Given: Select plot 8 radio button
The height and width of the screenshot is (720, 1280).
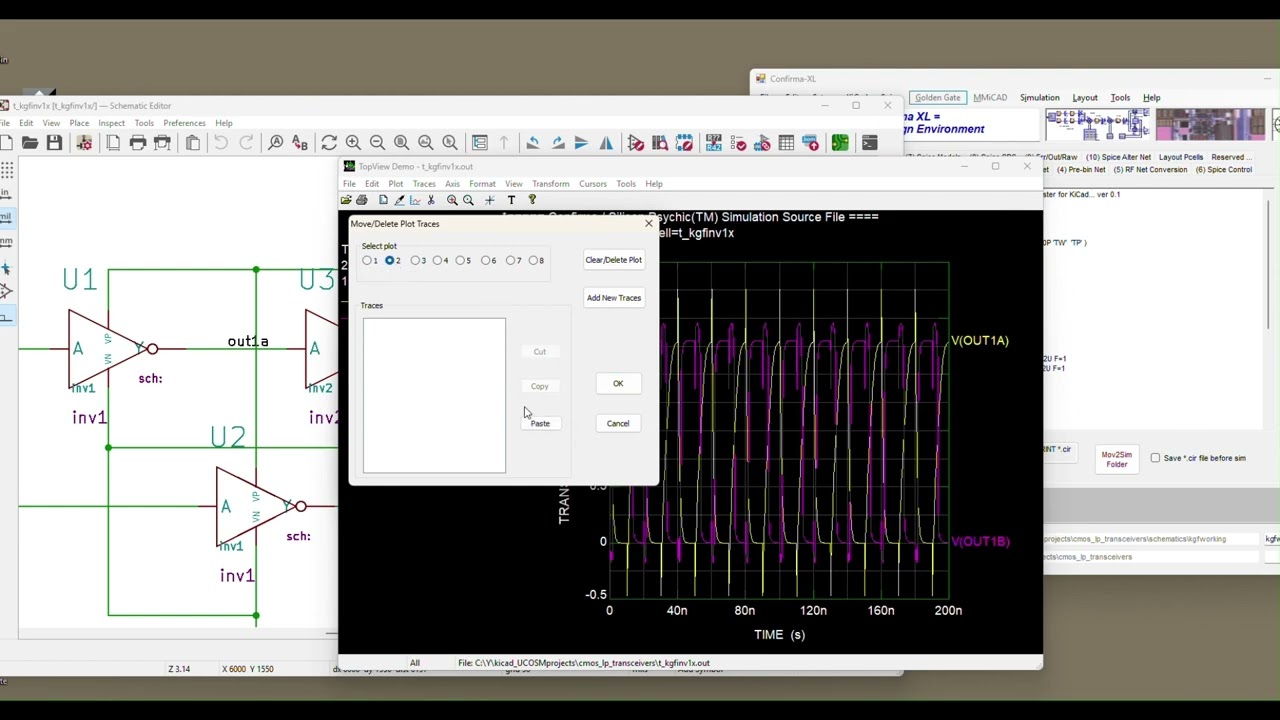Looking at the screenshot, I should coord(534,261).
